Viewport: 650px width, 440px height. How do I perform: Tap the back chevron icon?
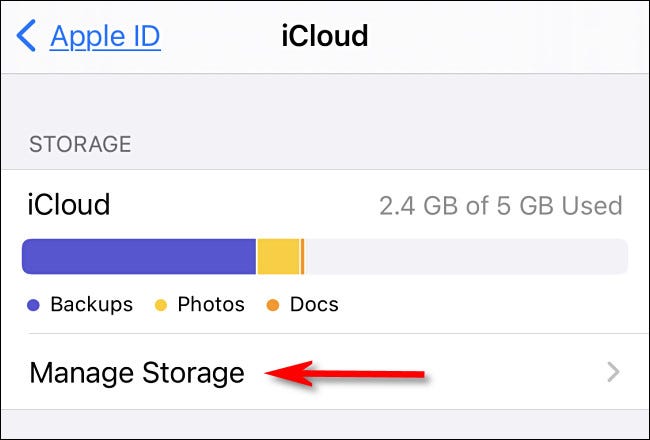pyautogui.click(x=27, y=37)
